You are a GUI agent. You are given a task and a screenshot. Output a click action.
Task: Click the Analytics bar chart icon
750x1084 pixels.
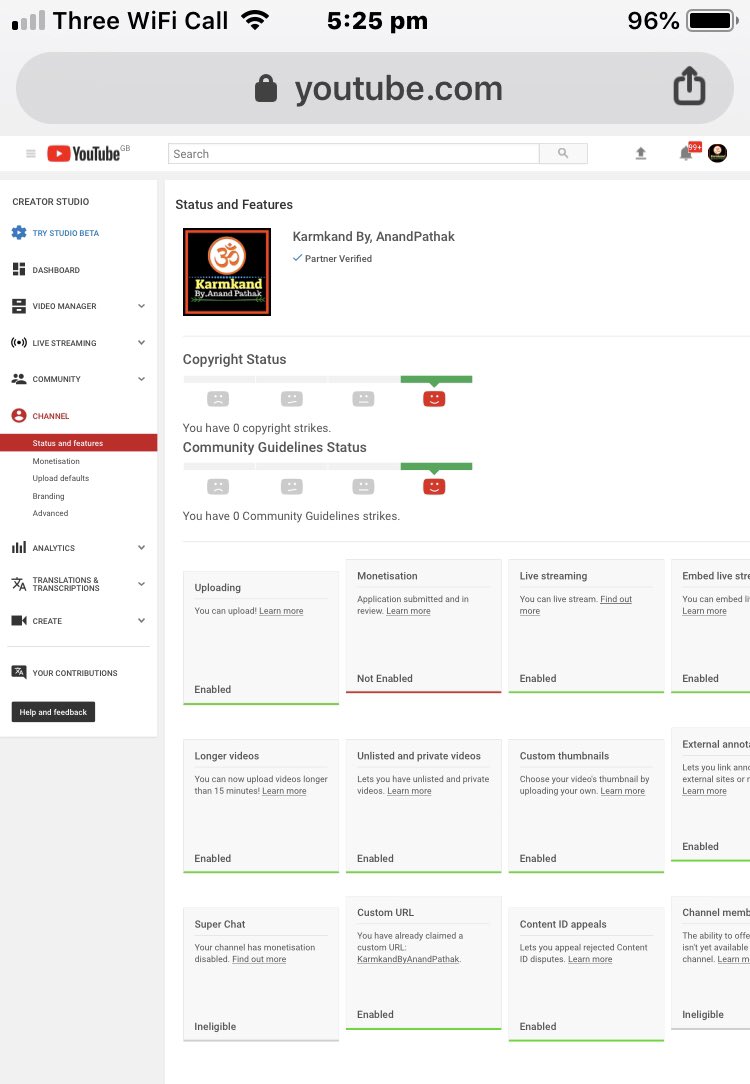coord(19,548)
